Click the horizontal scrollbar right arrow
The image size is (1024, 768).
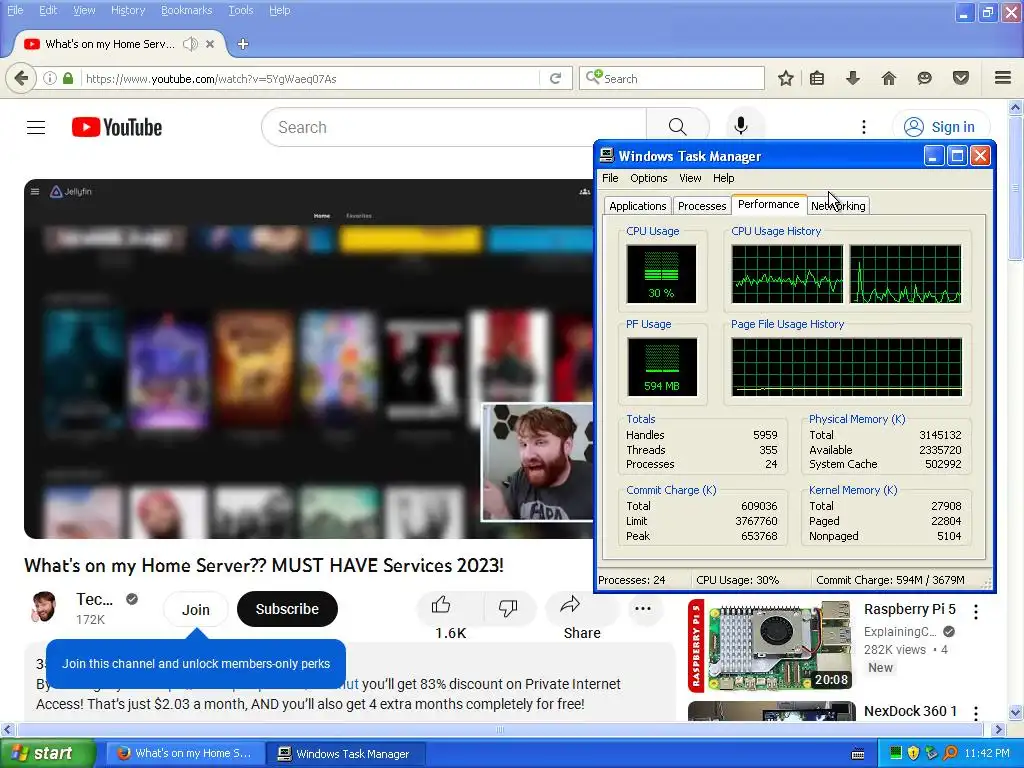pyautogui.click(x=998, y=729)
